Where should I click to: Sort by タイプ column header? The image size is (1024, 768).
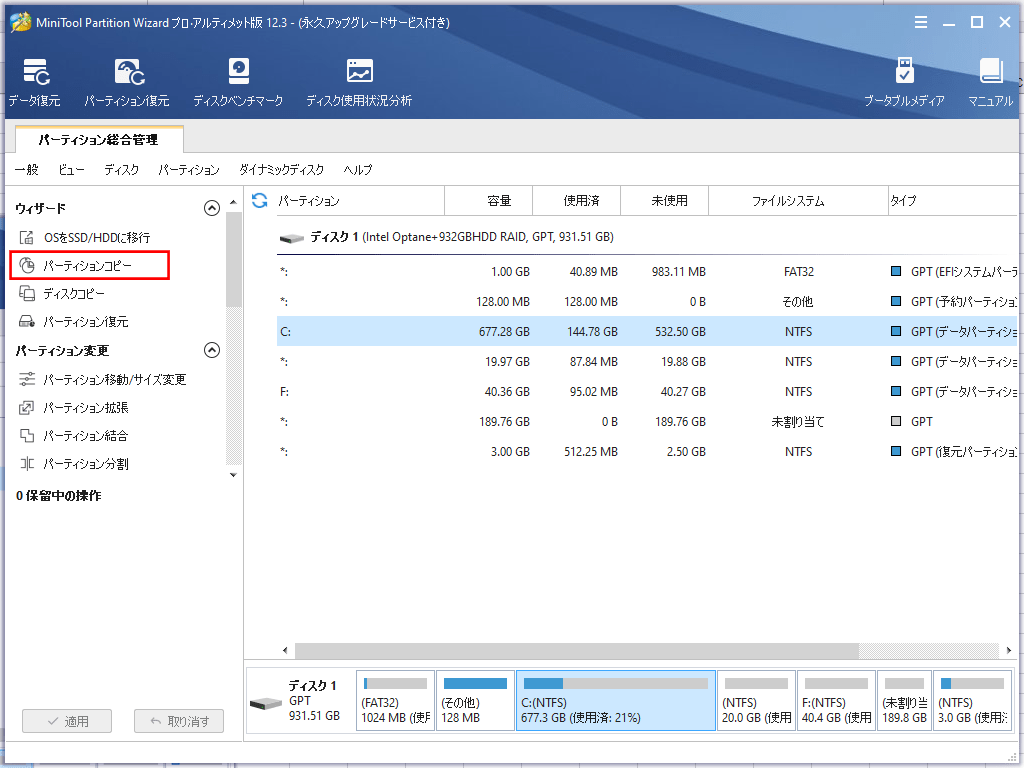953,200
